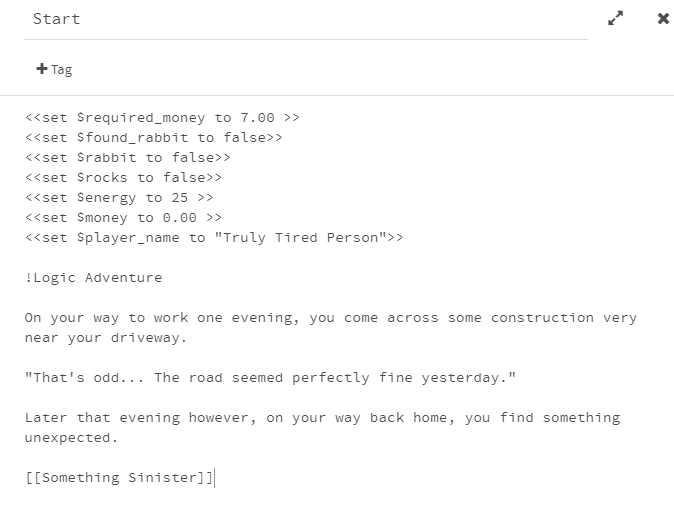The width and height of the screenshot is (674, 507).
Task: Add a tag with the +Tag button
Action: pyautogui.click(x=54, y=69)
